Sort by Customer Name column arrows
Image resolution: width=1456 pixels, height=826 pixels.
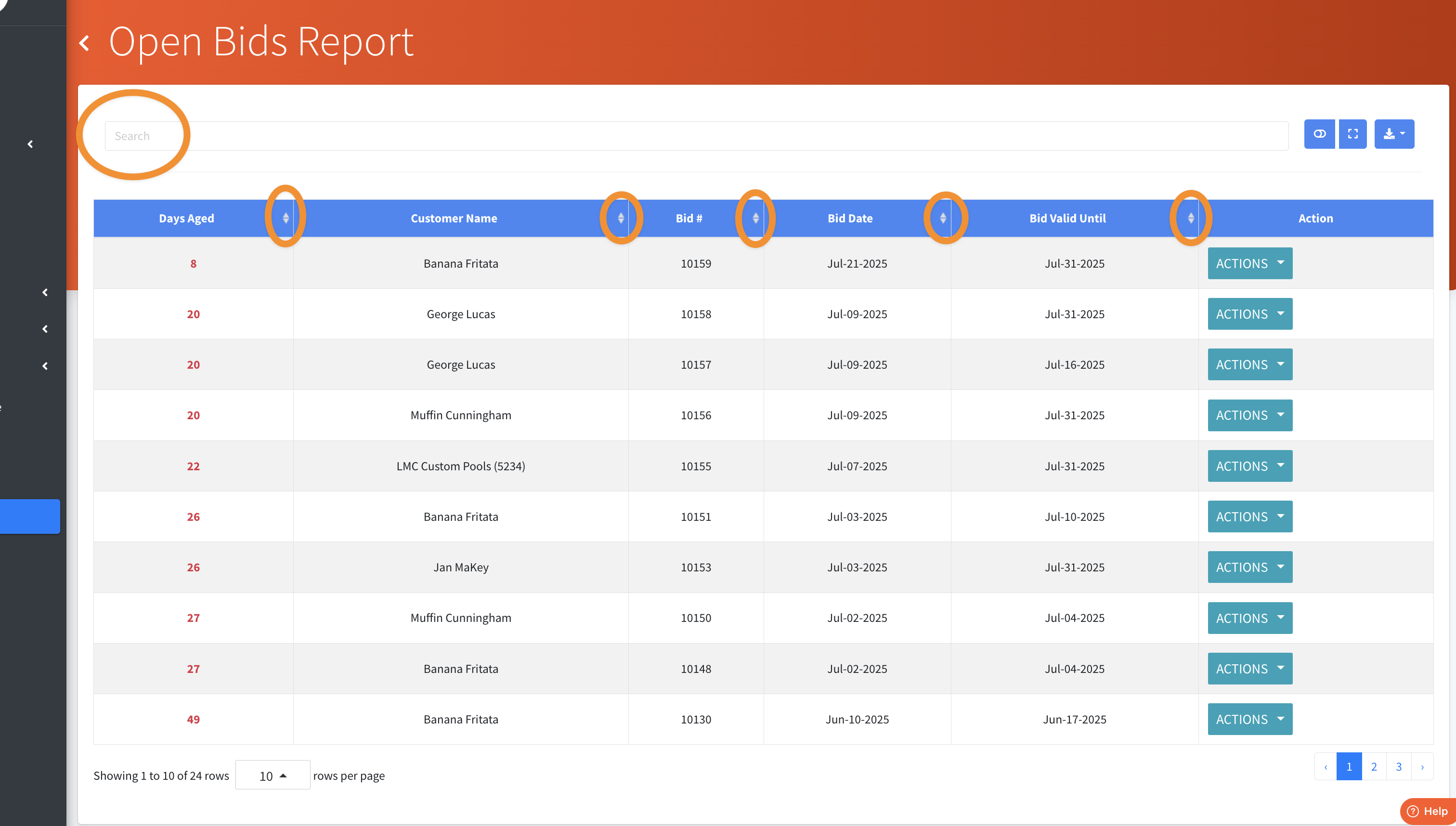pos(621,218)
